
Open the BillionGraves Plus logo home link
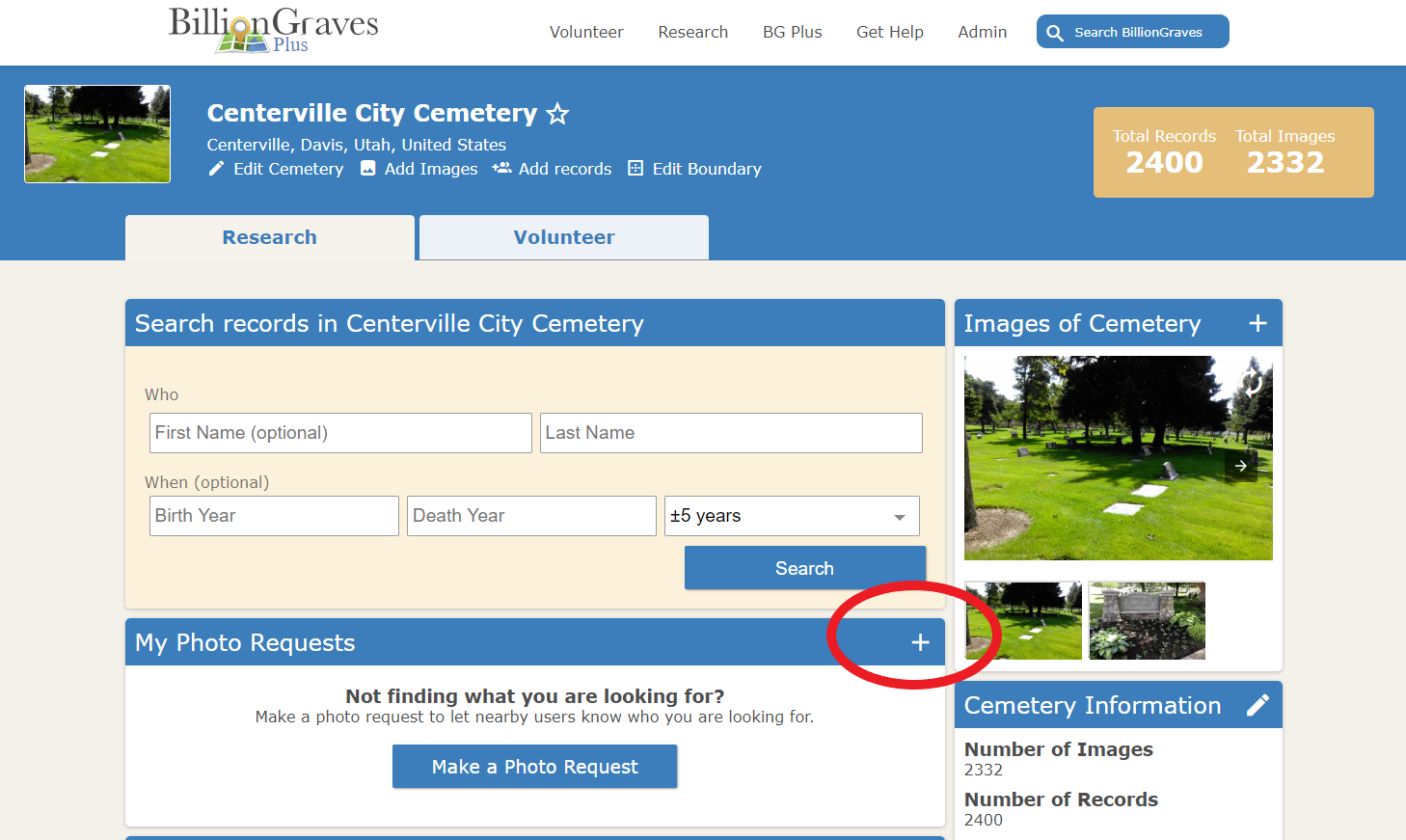click(273, 30)
